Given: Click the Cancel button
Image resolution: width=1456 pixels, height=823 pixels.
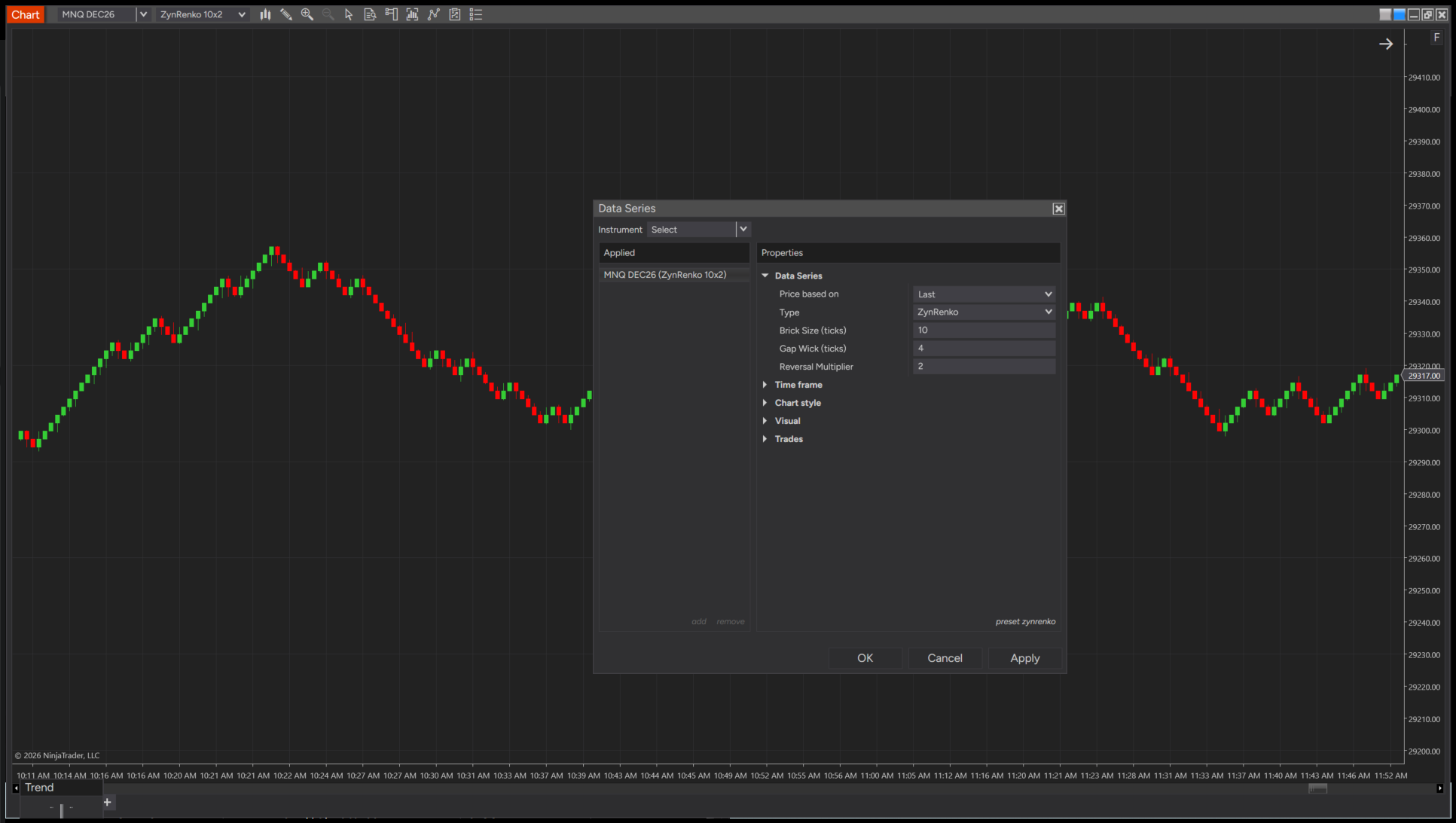Looking at the screenshot, I should pyautogui.click(x=945, y=658).
